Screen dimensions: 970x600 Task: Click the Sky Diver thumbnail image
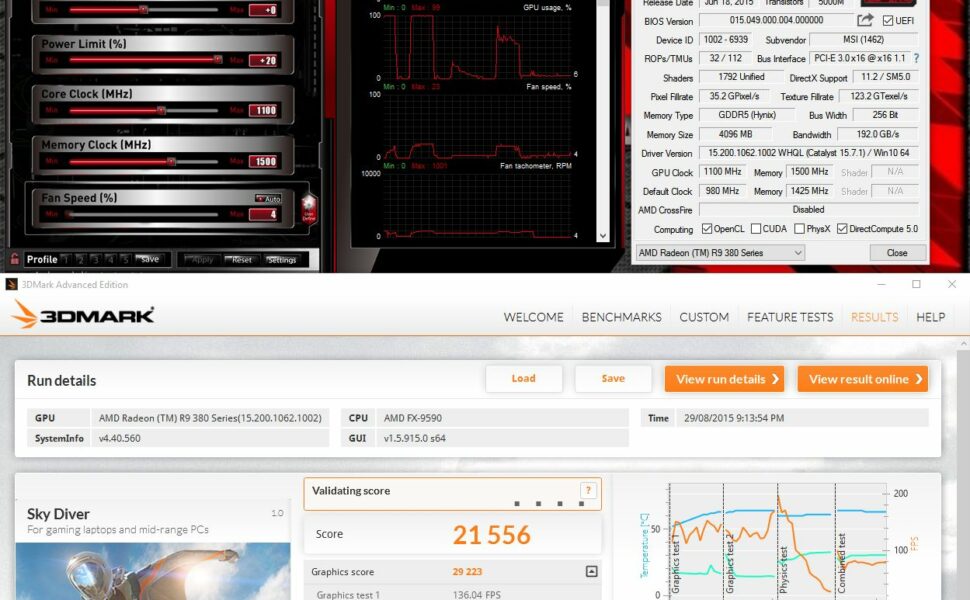[153, 572]
